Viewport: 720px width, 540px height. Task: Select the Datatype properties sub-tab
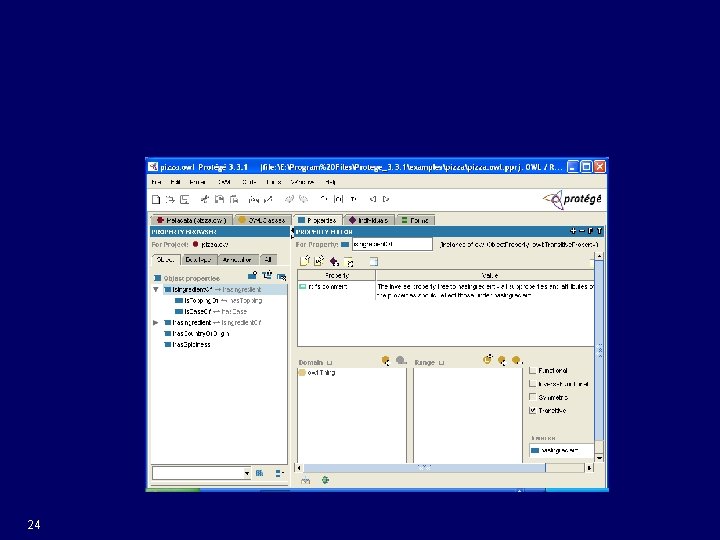[x=198, y=260]
